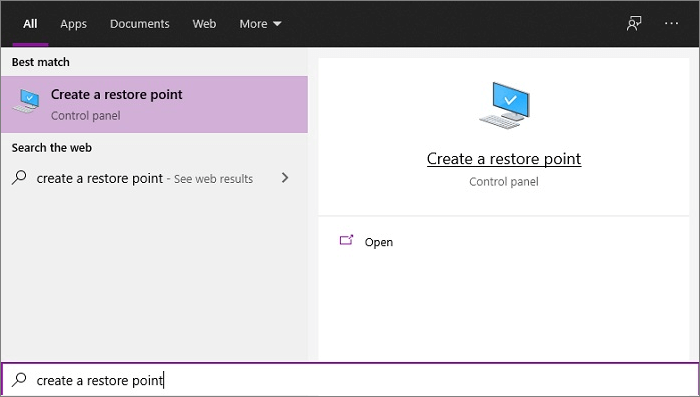This screenshot has height=397, width=700.
Task: Click the Open action icon
Action: pos(346,241)
